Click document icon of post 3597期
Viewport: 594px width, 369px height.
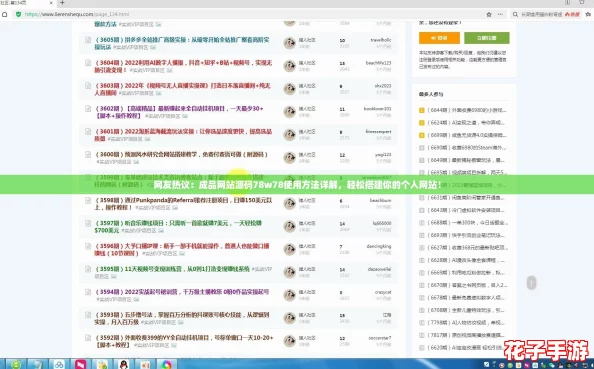point(88,223)
